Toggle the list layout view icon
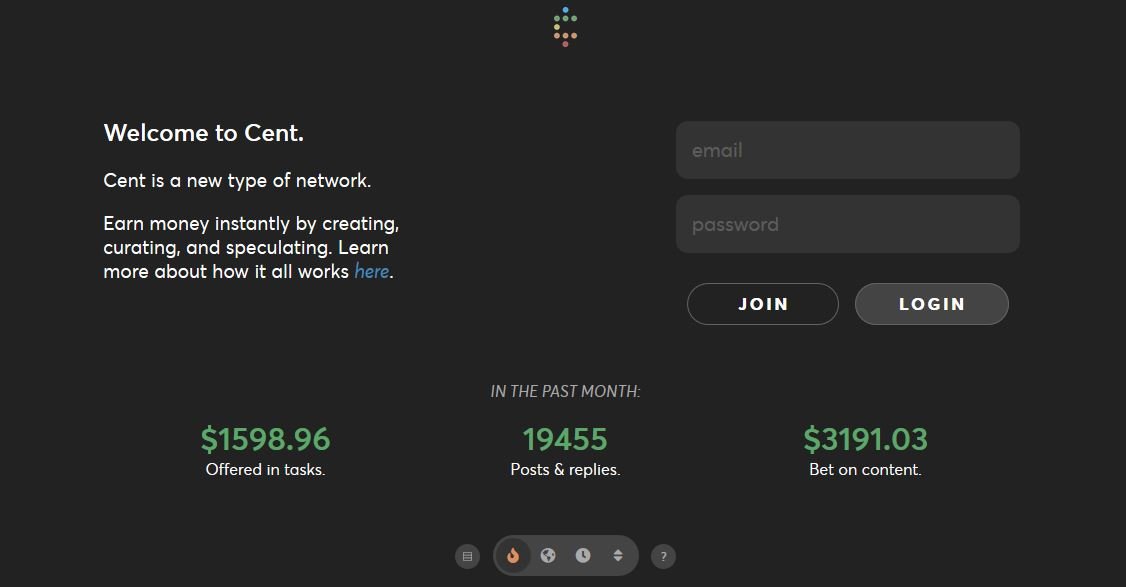This screenshot has height=587, width=1126. tap(467, 556)
